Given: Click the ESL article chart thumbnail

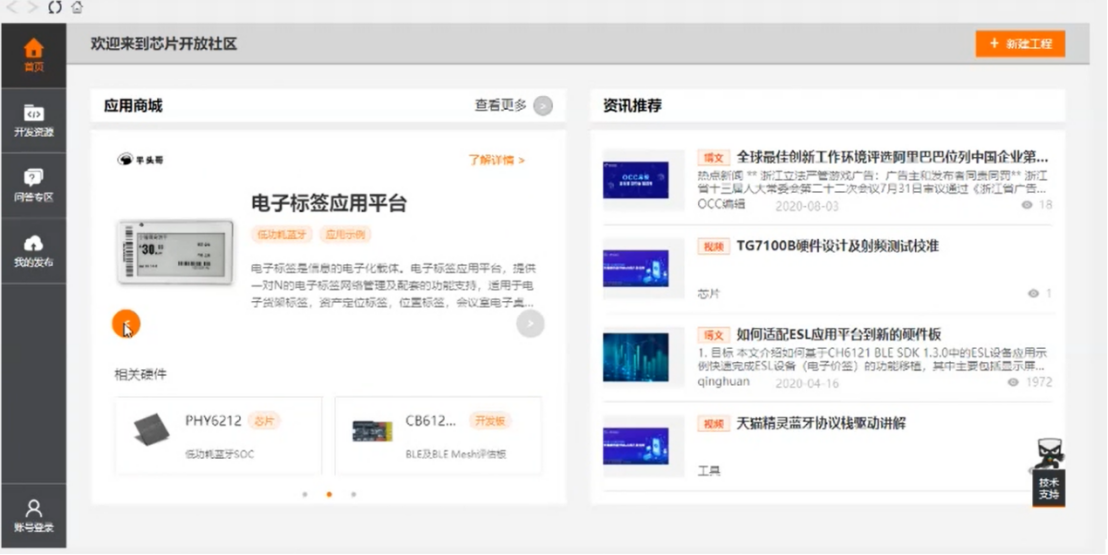Looking at the screenshot, I should click(635, 357).
